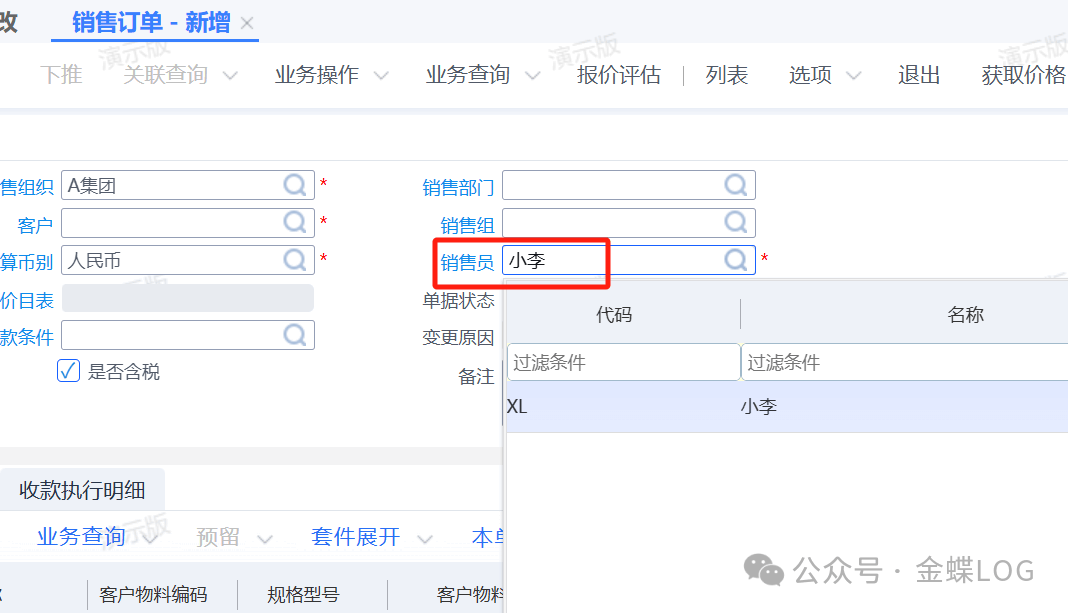Screen dimensions: 1068x613
Task: Uncheck the 是否含税 checkbox
Action: pyautogui.click(x=68, y=371)
